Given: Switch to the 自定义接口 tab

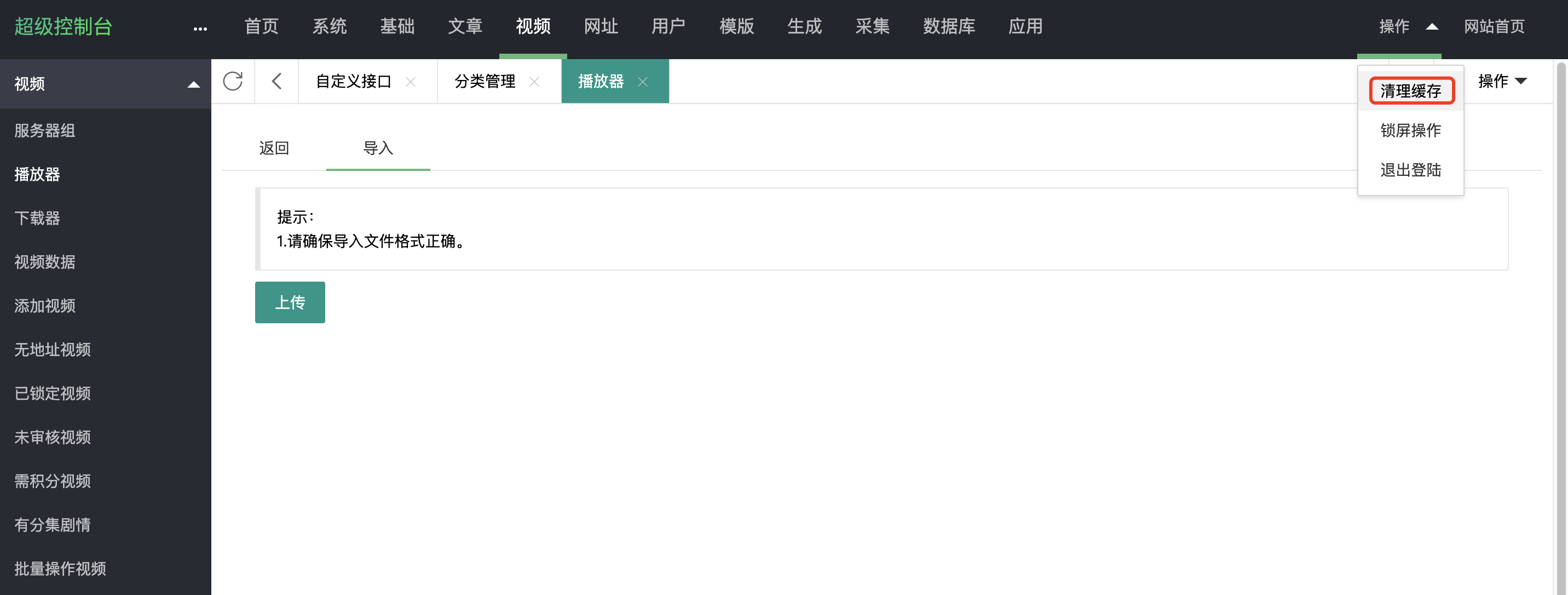Looking at the screenshot, I should click(x=354, y=81).
